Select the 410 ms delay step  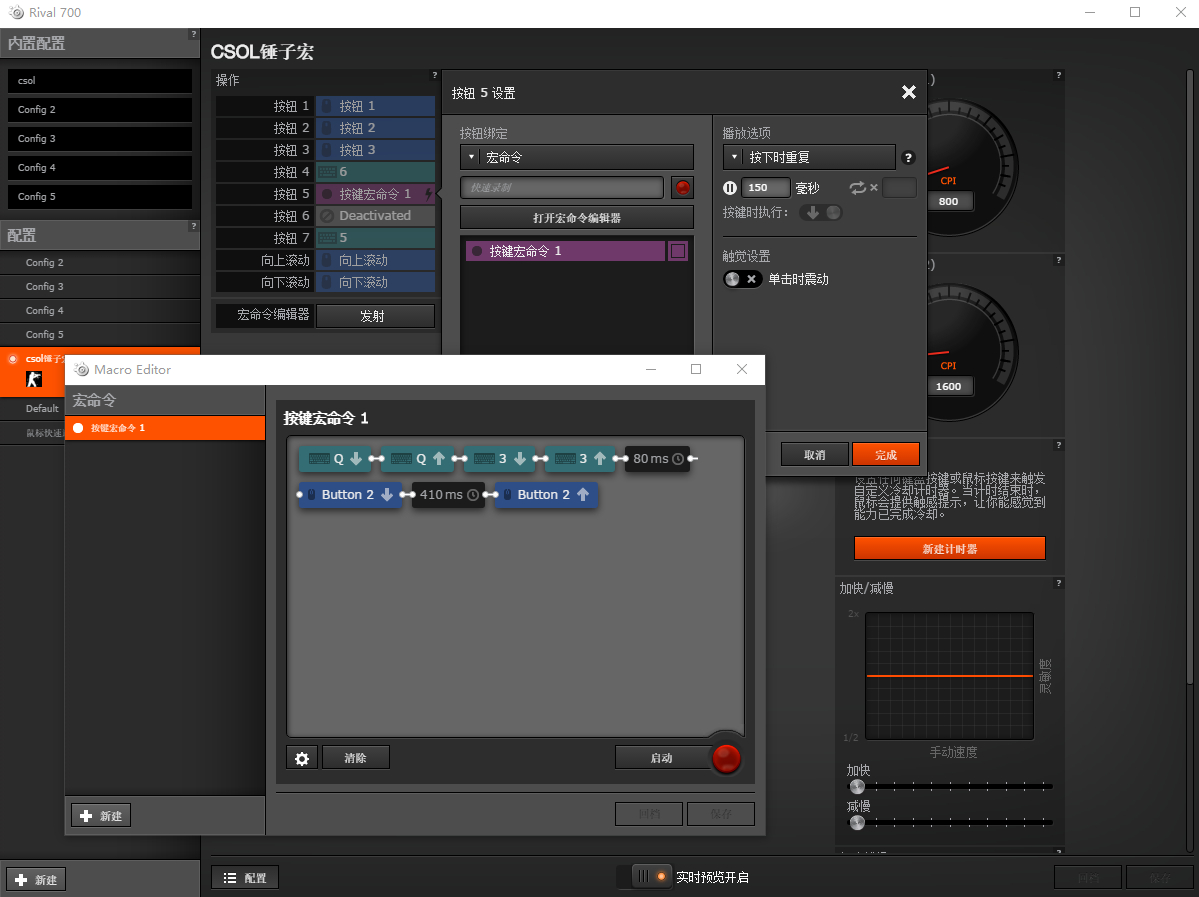pos(448,495)
